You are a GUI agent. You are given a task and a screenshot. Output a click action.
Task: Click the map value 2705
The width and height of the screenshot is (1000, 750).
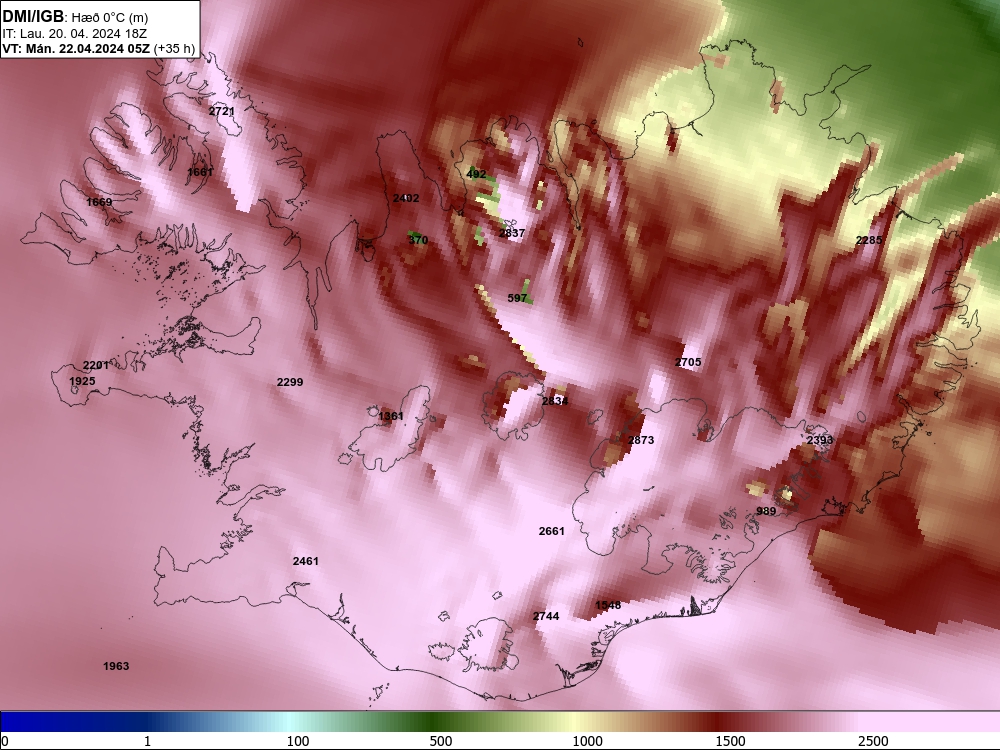tap(688, 362)
